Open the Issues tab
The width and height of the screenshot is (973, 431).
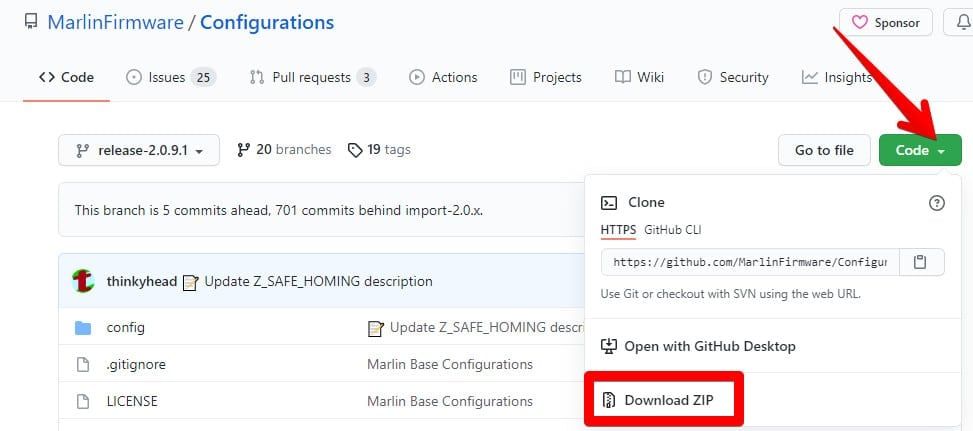pyautogui.click(x=170, y=77)
